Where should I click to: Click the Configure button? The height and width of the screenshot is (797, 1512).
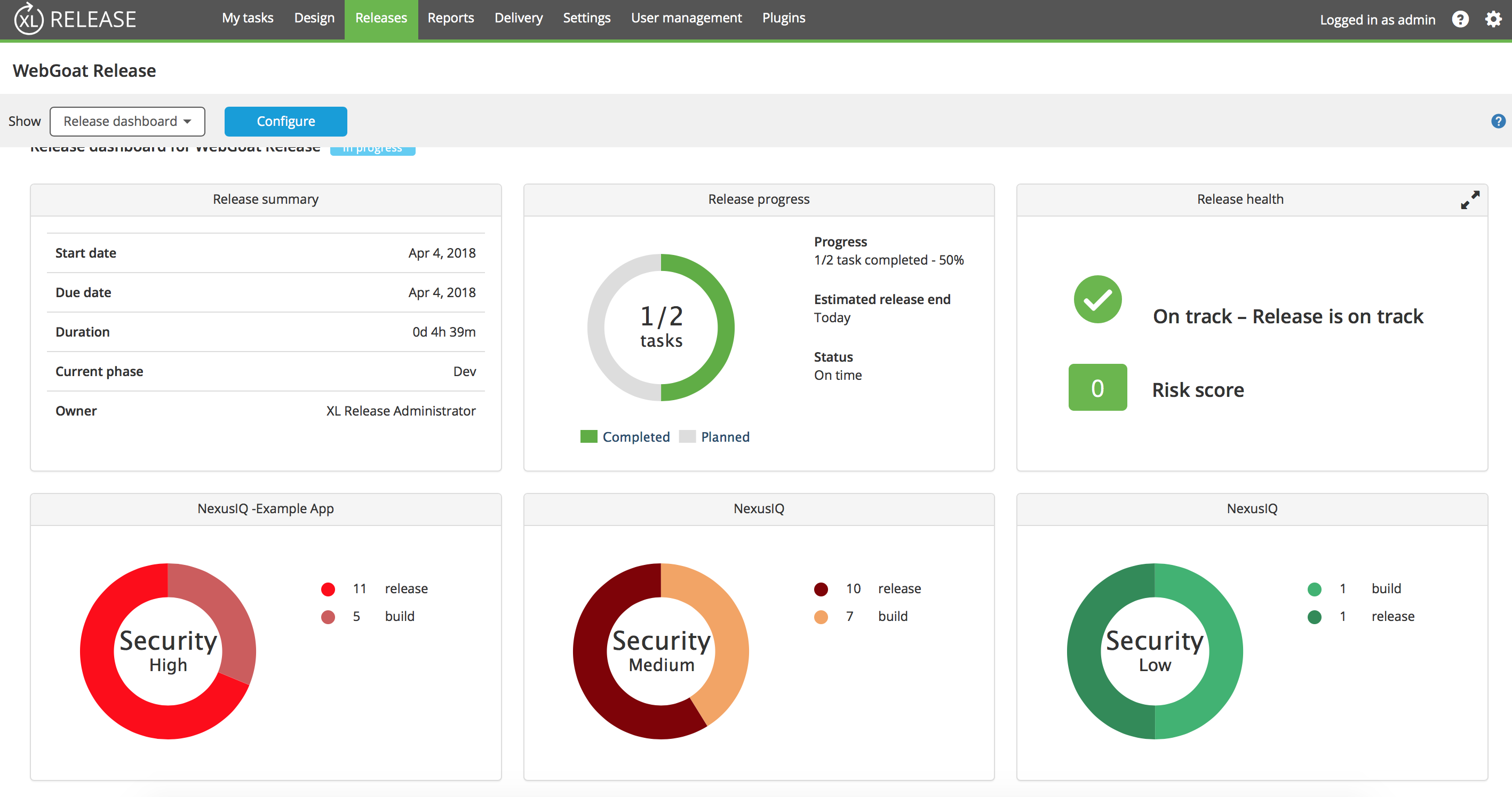point(285,122)
